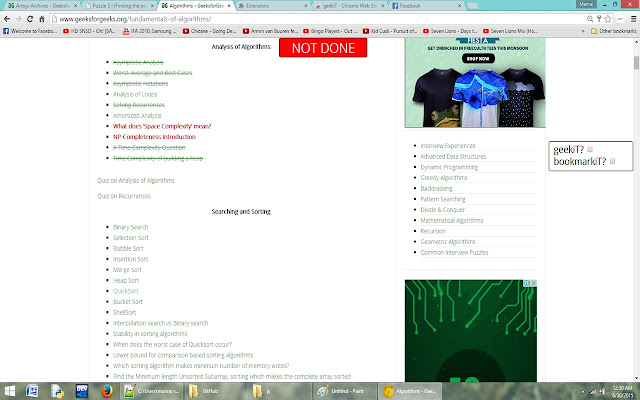Open the DEV C++ taskbar icon
Viewport: 640px width, 400px height.
tap(82, 391)
